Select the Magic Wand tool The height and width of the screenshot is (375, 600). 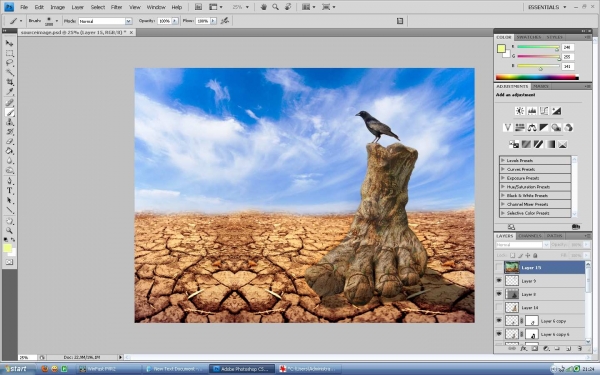(x=9, y=72)
